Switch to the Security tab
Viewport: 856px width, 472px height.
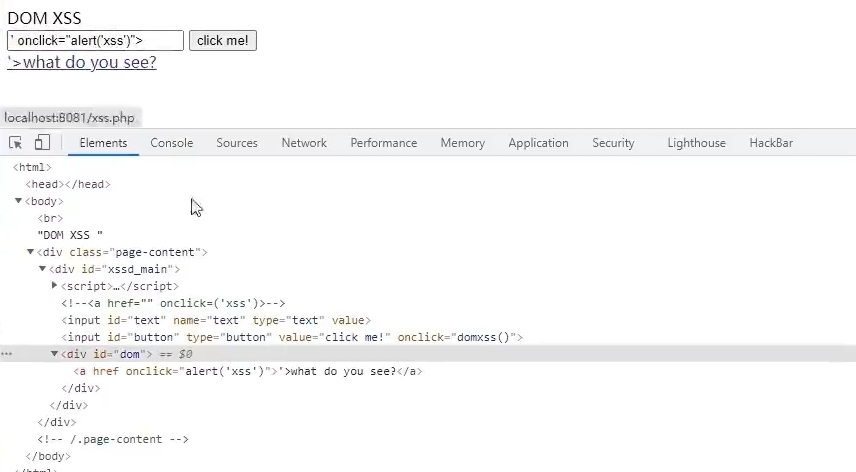[613, 143]
